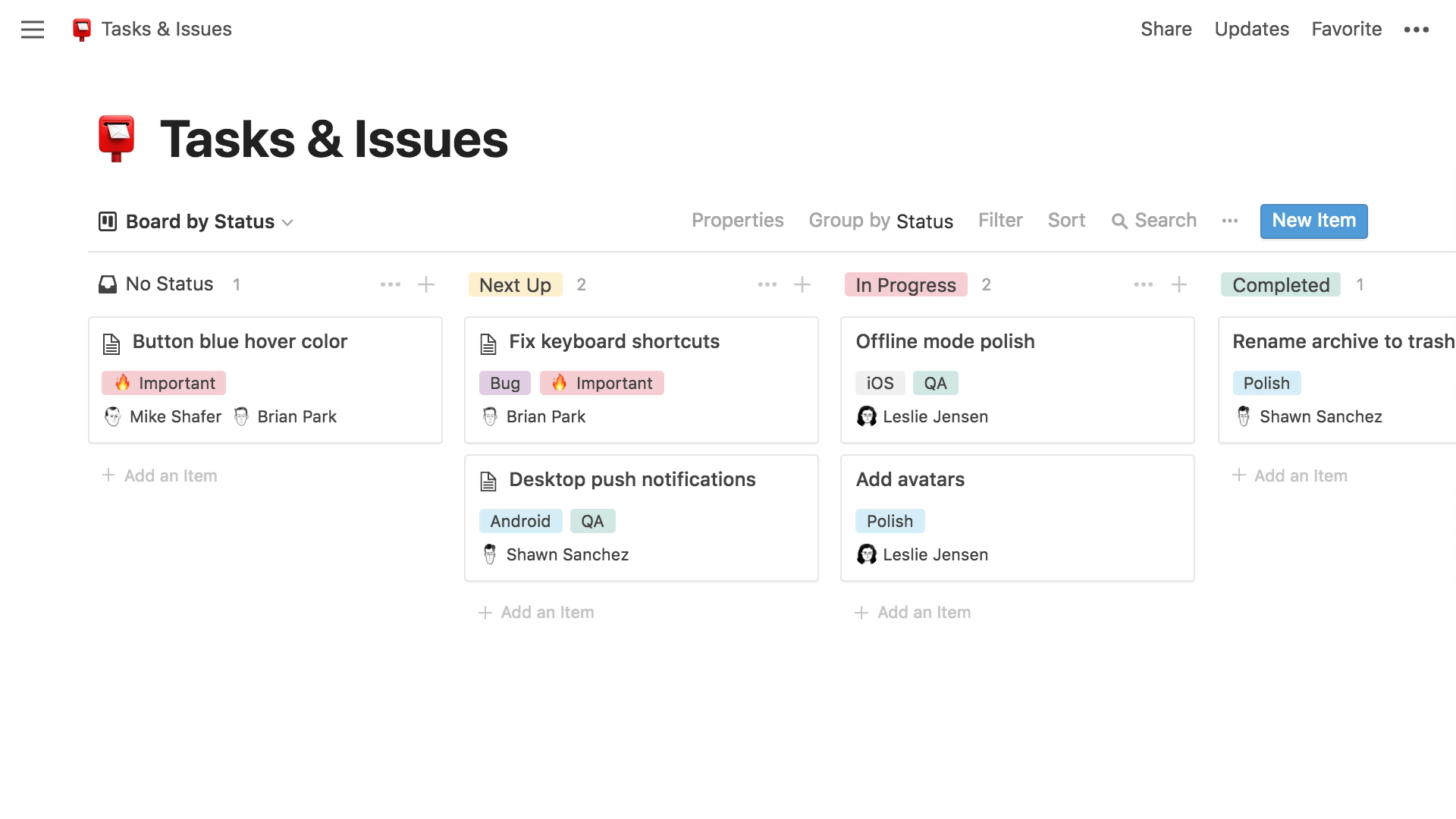The height and width of the screenshot is (819, 1456).
Task: Click the ellipsis menu on In Progress column
Action: (1143, 284)
